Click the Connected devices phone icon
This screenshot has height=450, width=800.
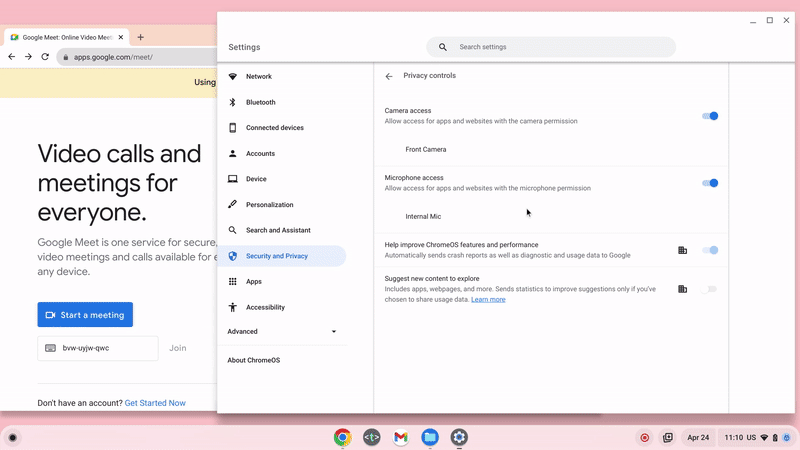(233, 128)
